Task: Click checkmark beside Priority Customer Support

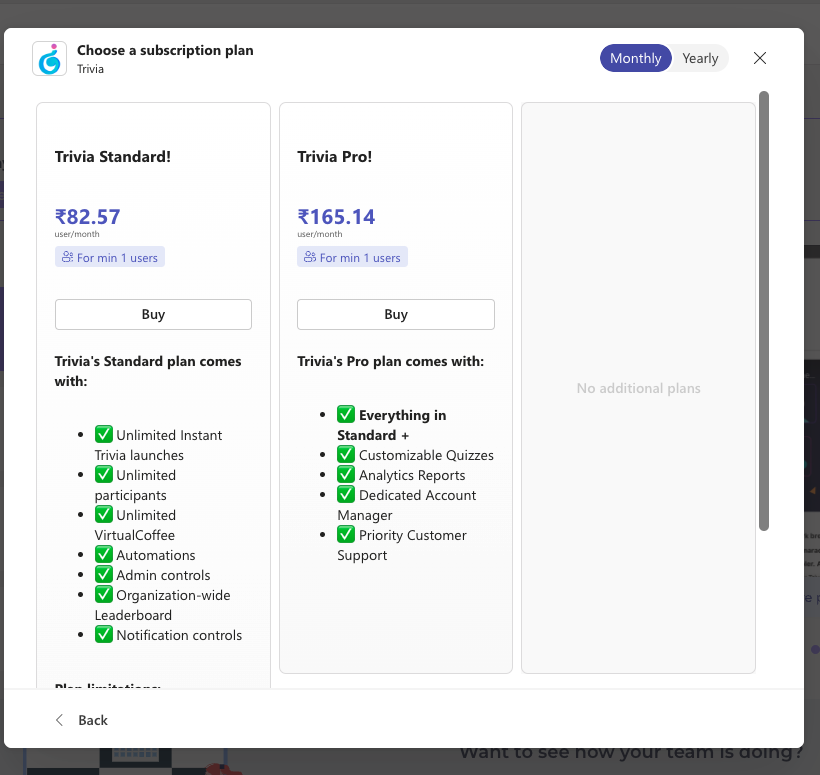Action: (x=346, y=534)
